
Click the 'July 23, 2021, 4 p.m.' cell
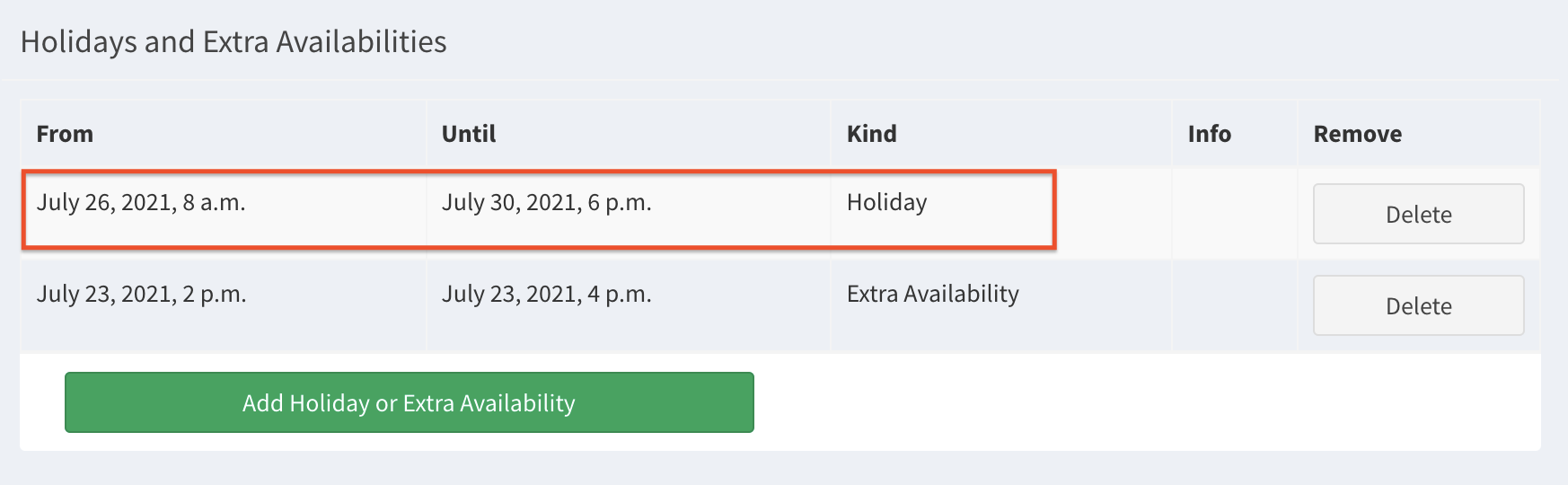click(546, 295)
